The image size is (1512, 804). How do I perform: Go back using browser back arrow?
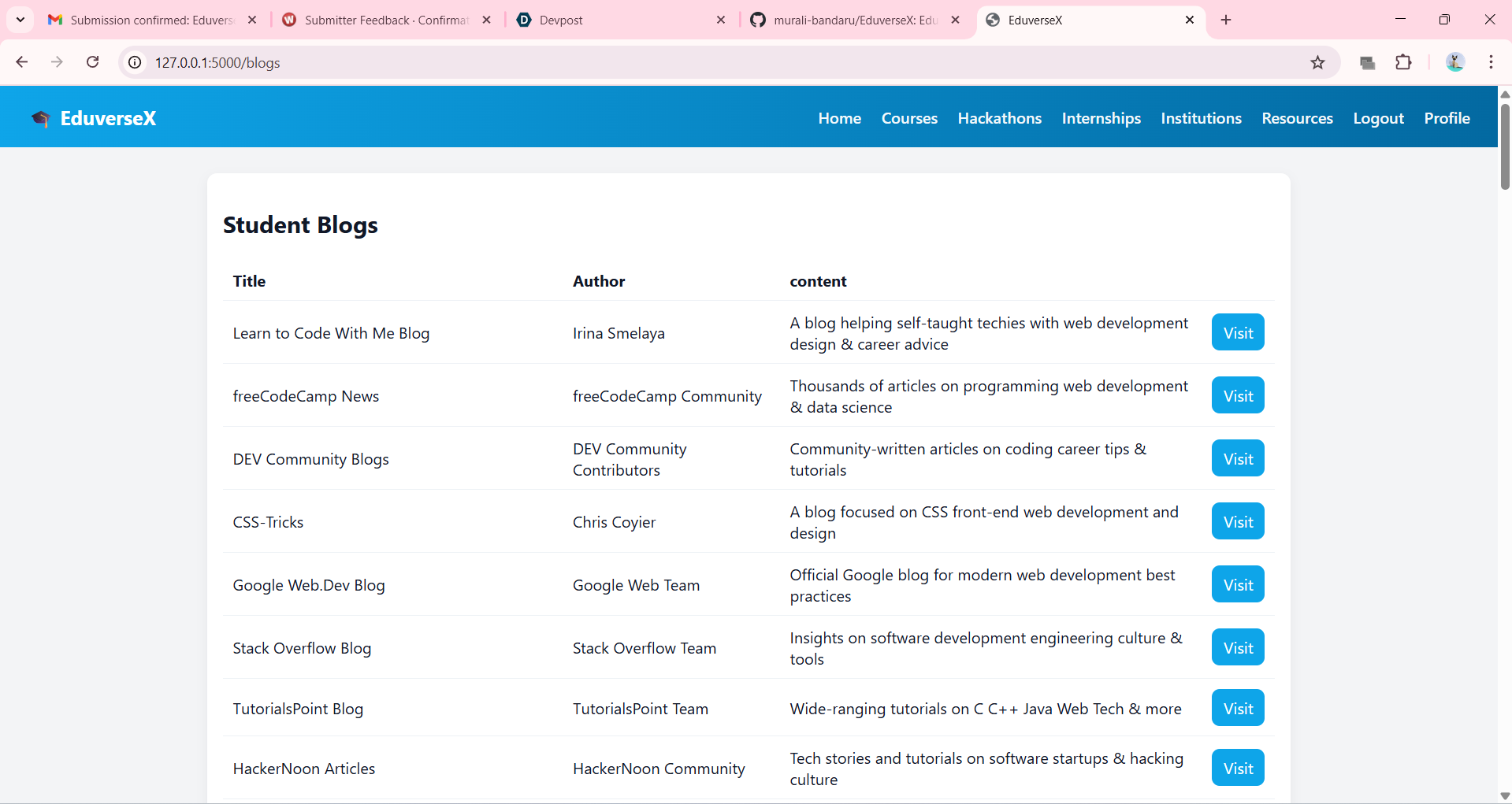click(21, 62)
